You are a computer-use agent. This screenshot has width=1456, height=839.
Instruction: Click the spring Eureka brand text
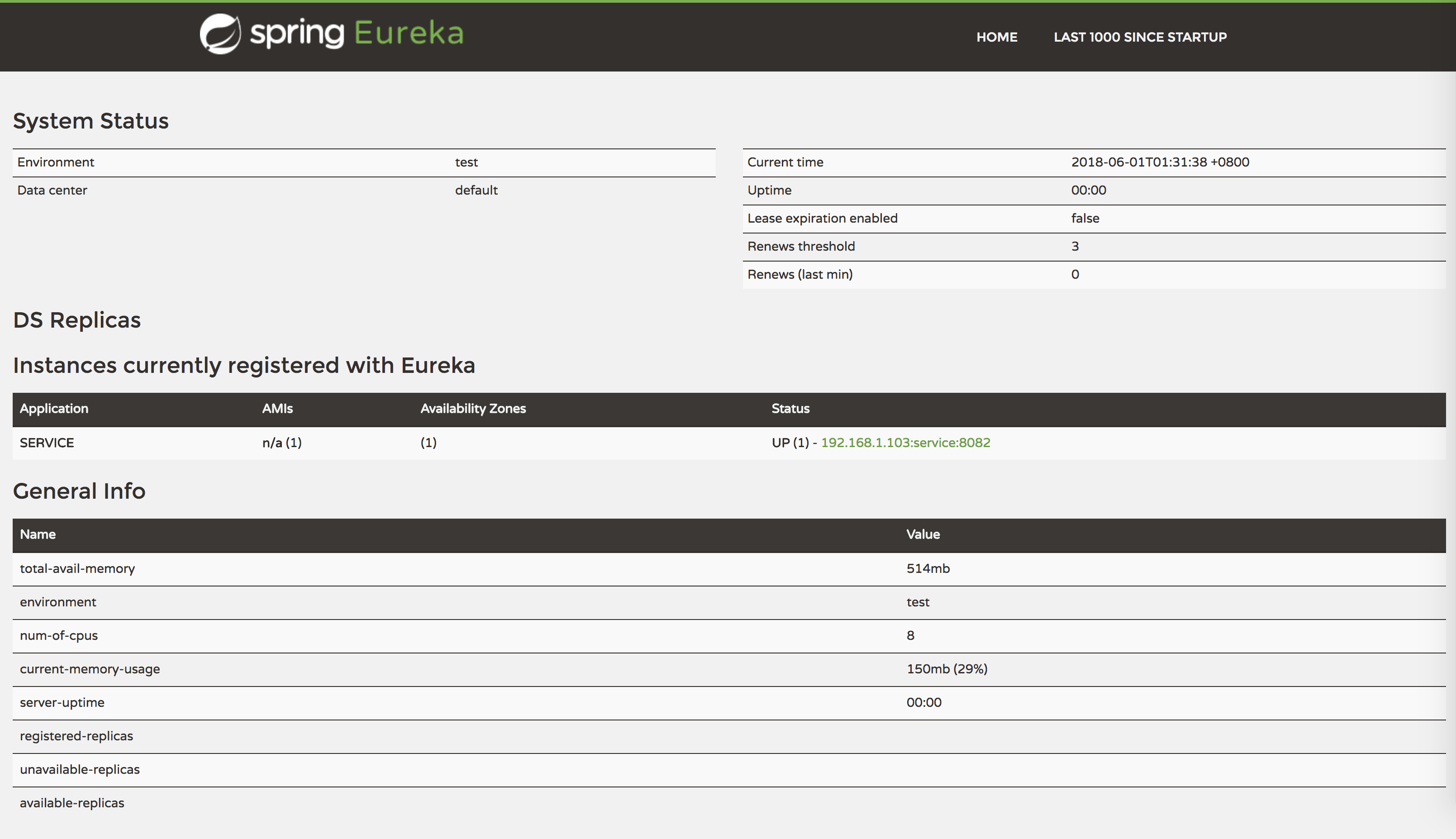tap(357, 33)
